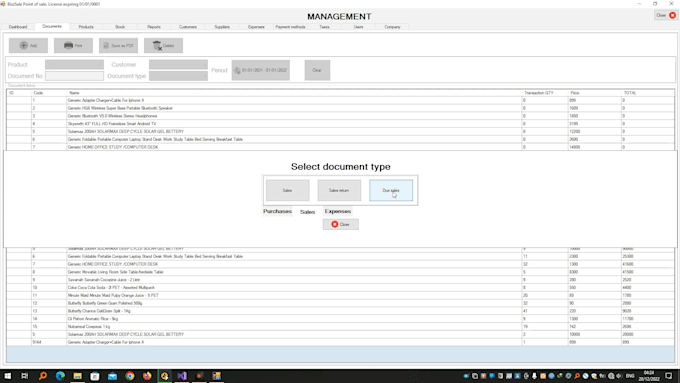Click the volume speaker tray icon
680x383 pixels.
pyautogui.click(x=619, y=376)
